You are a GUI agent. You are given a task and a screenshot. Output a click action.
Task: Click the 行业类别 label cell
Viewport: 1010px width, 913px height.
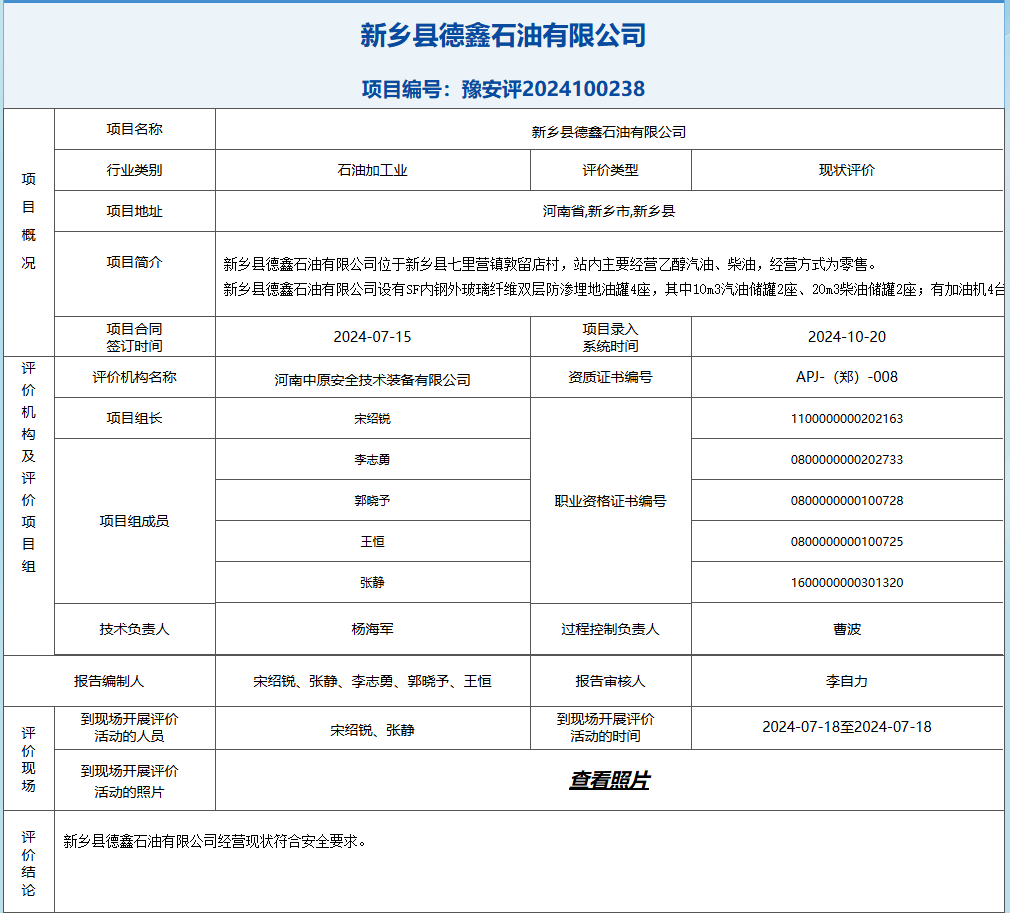[135, 170]
